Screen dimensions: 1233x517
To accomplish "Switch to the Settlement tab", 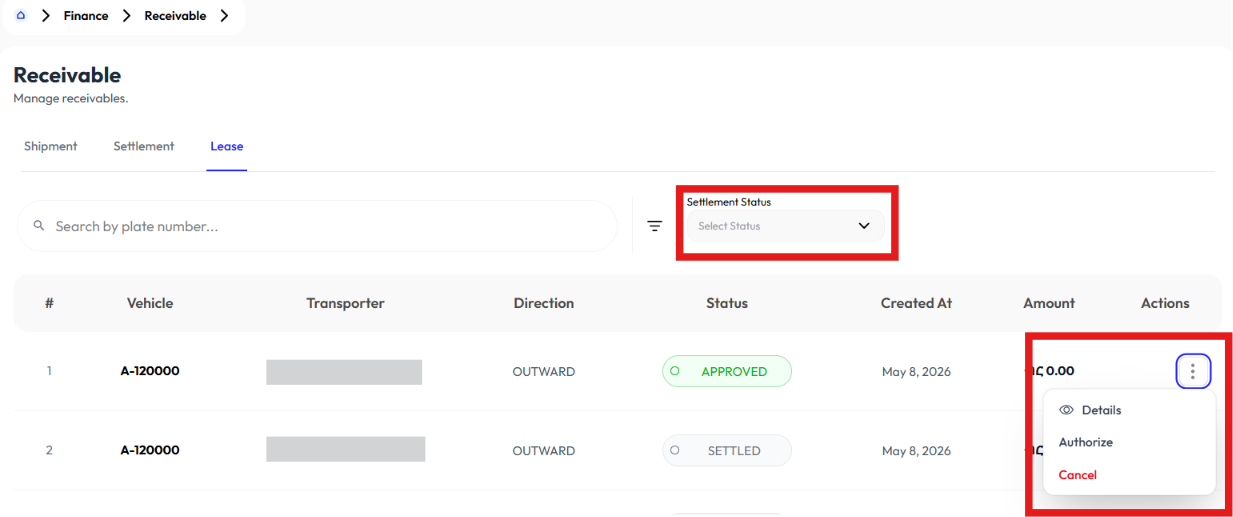I will pyautogui.click(x=144, y=146).
